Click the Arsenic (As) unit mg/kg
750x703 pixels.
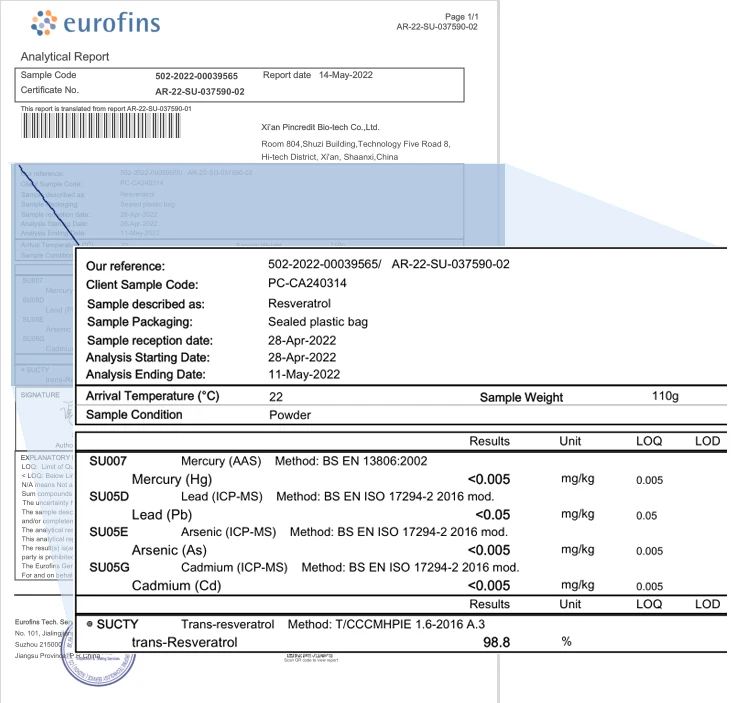(578, 550)
